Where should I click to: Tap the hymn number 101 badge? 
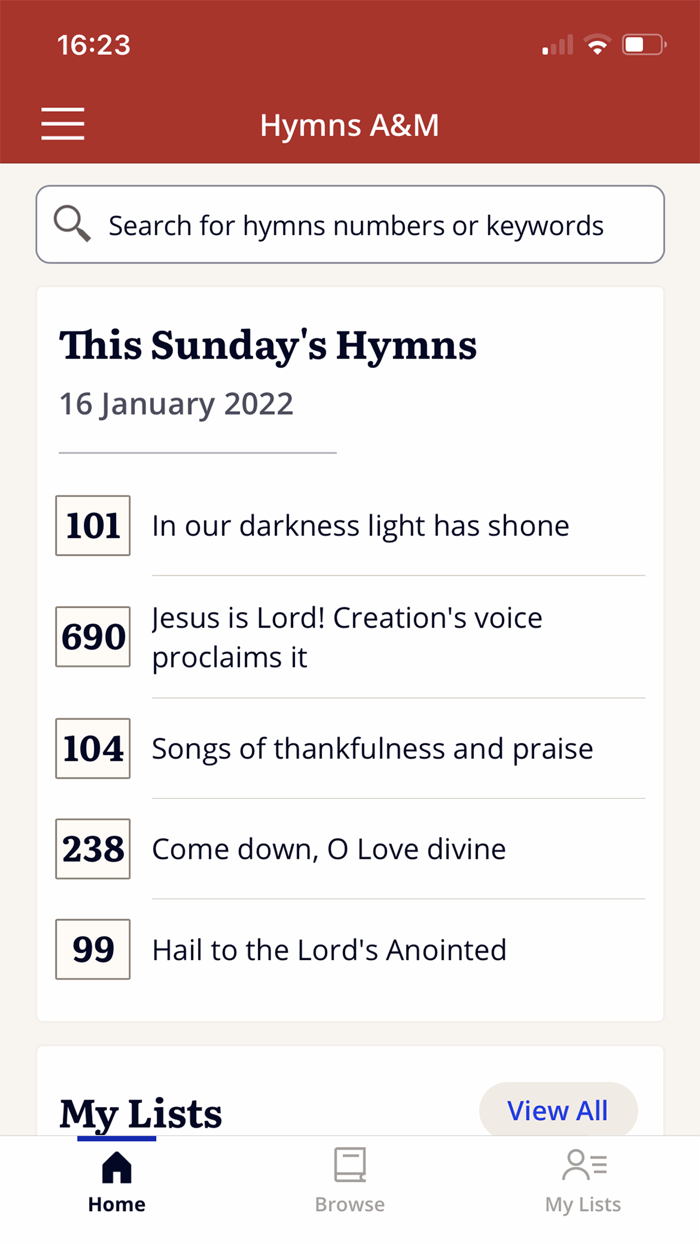[x=92, y=525]
